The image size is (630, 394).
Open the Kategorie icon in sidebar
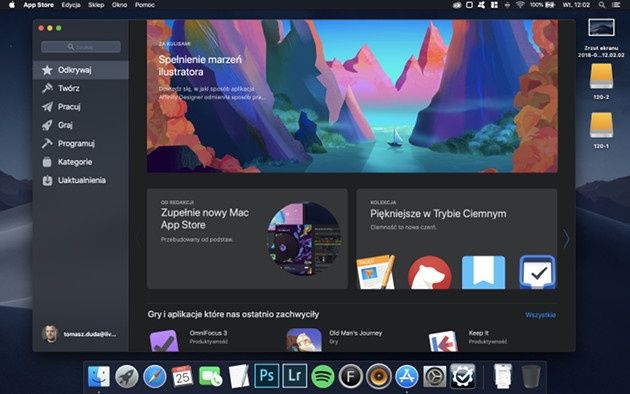pyautogui.click(x=47, y=162)
